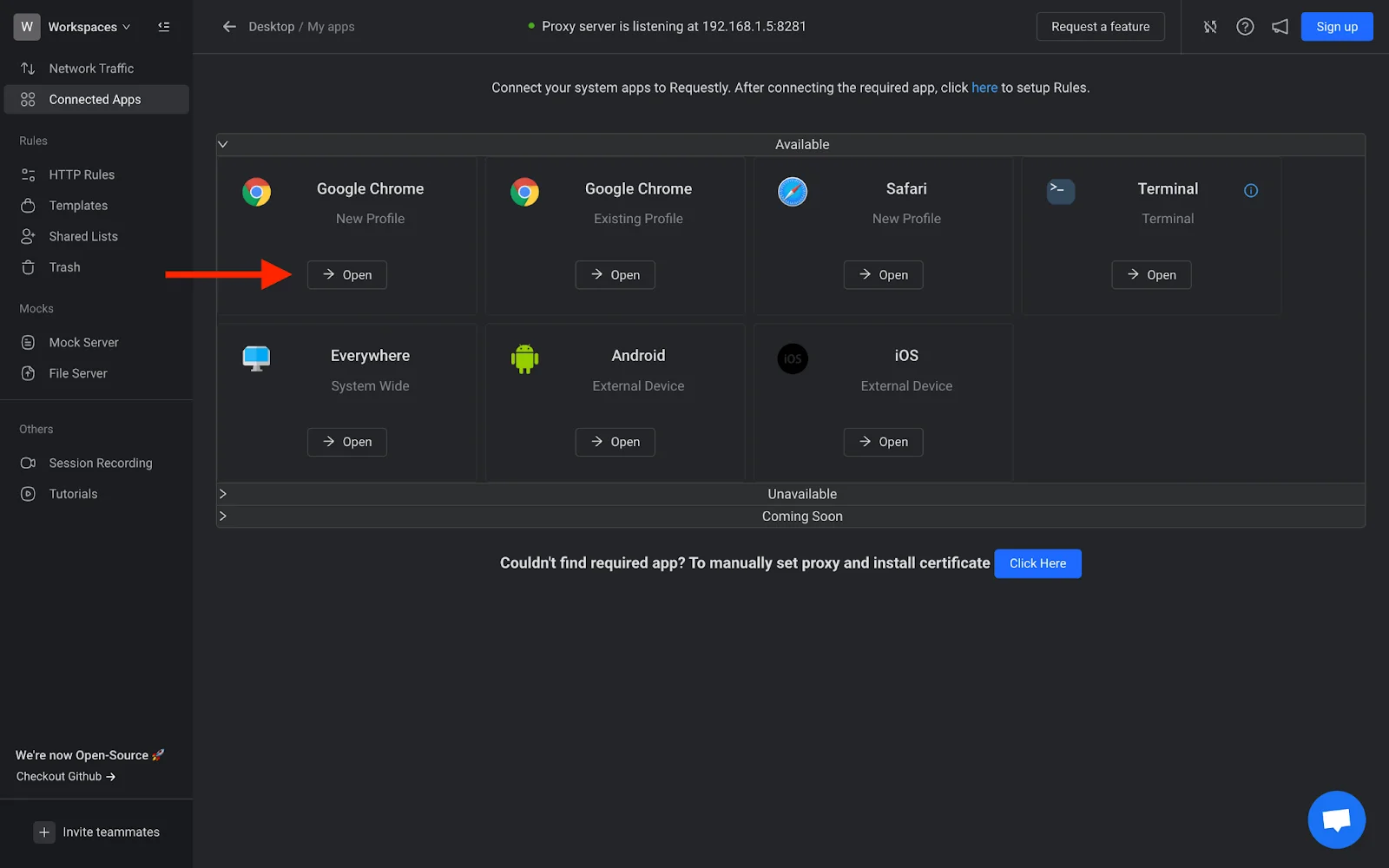Click Chrome icon on New Profile card
Image resolution: width=1389 pixels, height=868 pixels.
tap(256, 192)
